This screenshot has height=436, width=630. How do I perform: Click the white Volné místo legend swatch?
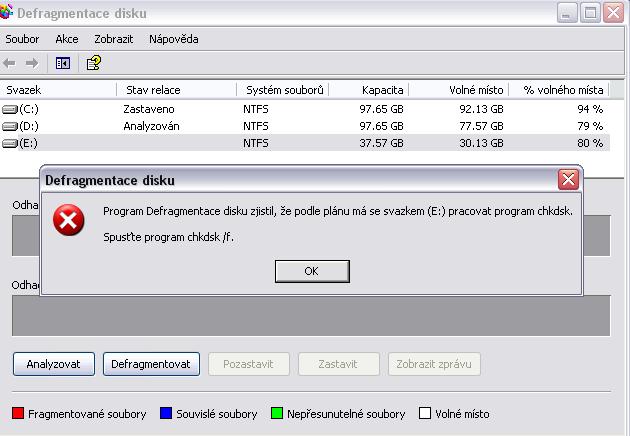(425, 413)
